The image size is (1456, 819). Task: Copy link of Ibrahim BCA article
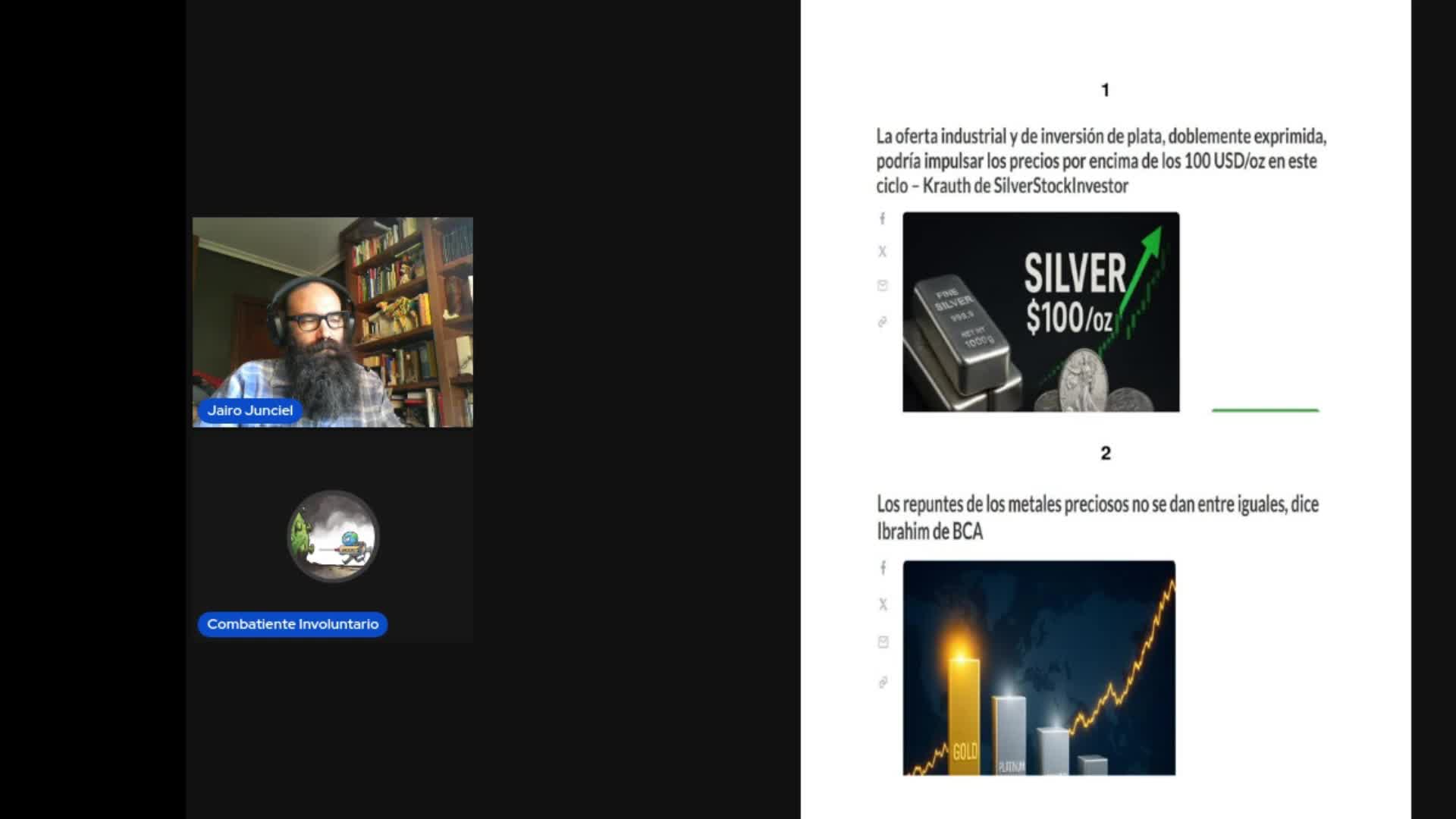pyautogui.click(x=883, y=682)
